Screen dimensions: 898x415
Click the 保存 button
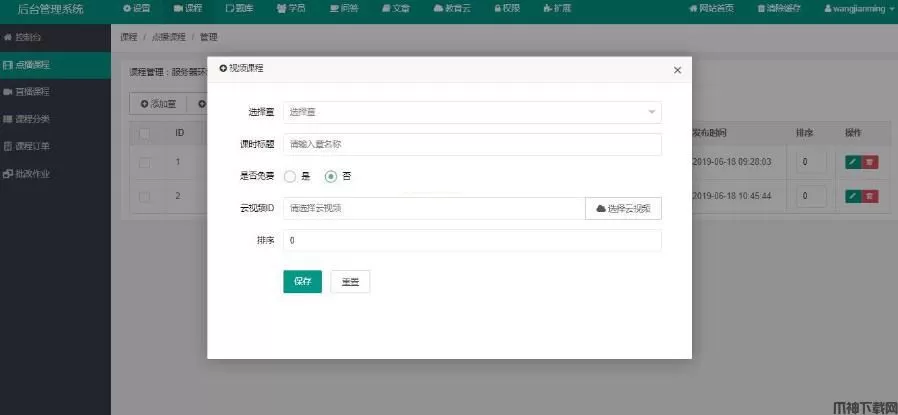pos(302,282)
